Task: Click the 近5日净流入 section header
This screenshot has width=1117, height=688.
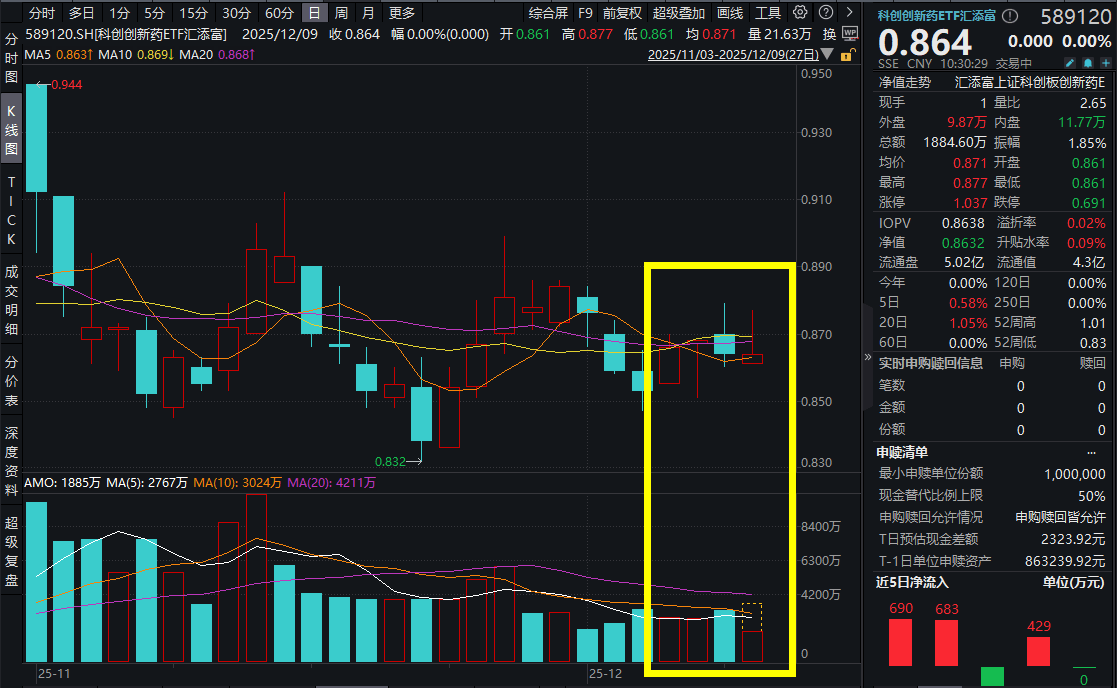Action: pyautogui.click(x=912, y=583)
